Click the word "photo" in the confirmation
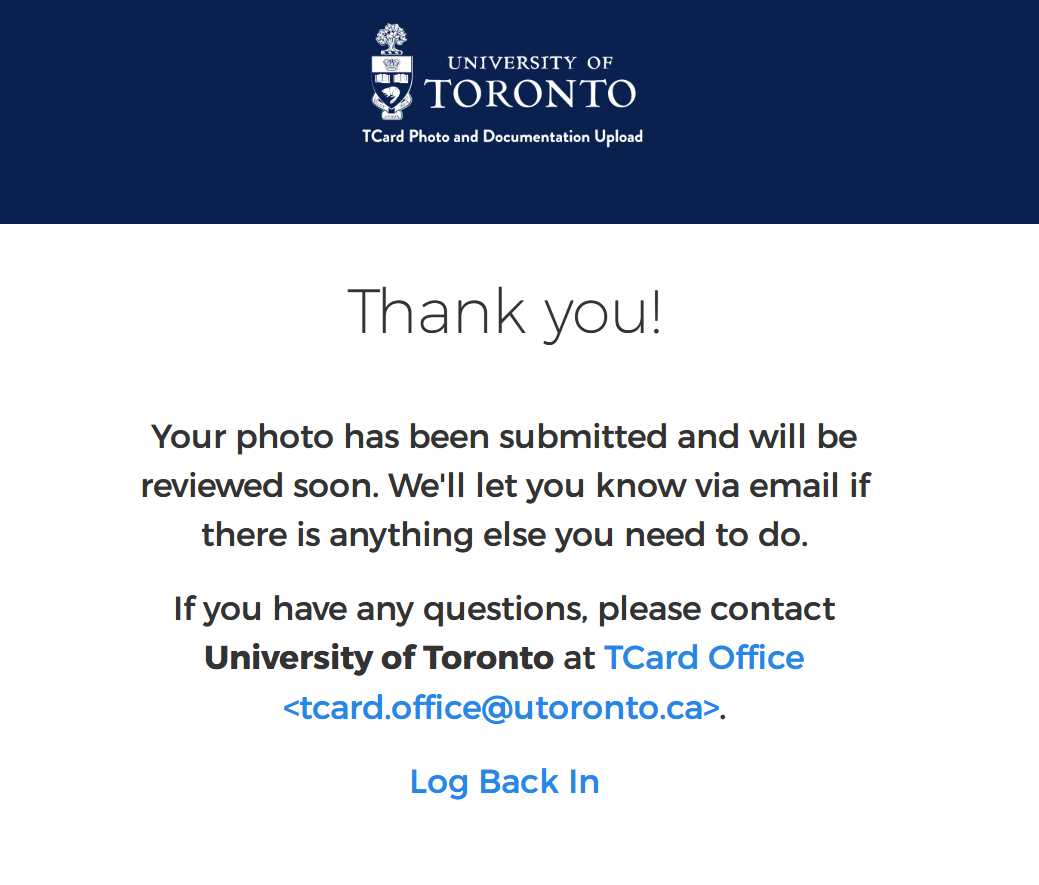 click(286, 437)
